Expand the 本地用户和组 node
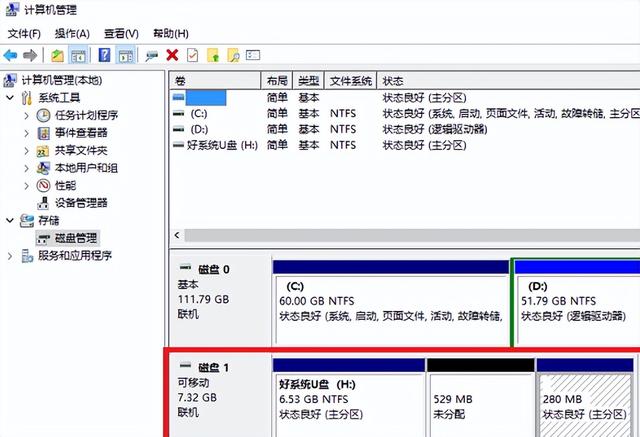This screenshot has width=640, height=437. coord(26,168)
